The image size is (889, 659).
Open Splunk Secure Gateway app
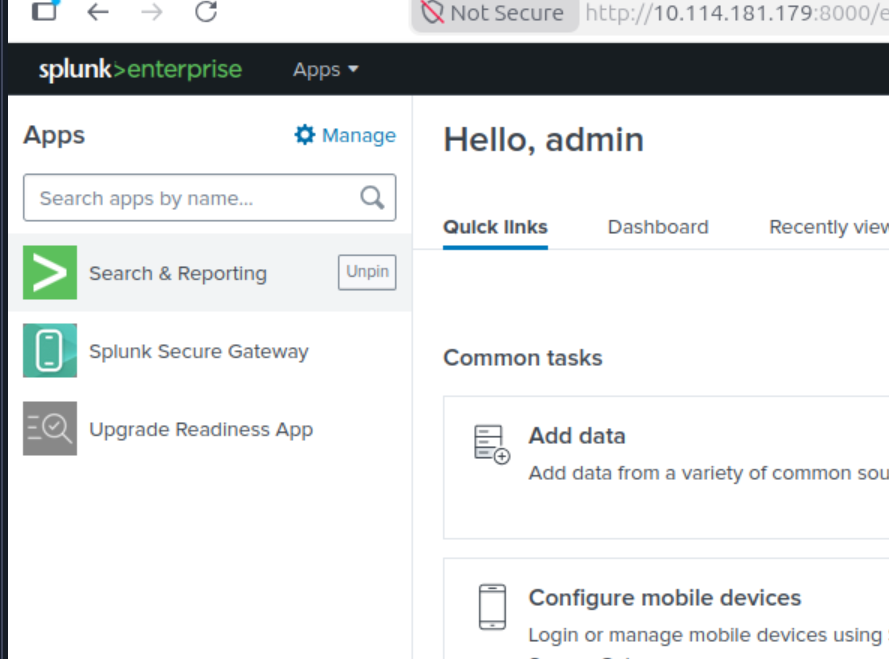pyautogui.click(x=198, y=352)
